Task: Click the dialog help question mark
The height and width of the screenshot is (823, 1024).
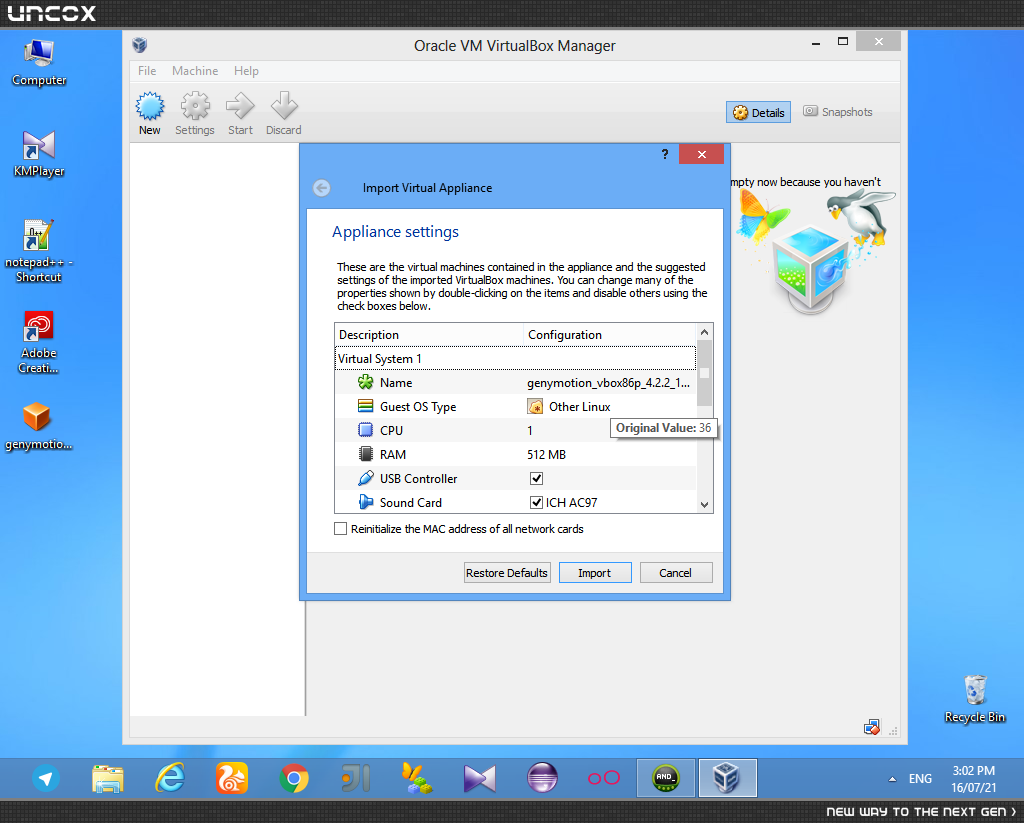Action: 665,154
